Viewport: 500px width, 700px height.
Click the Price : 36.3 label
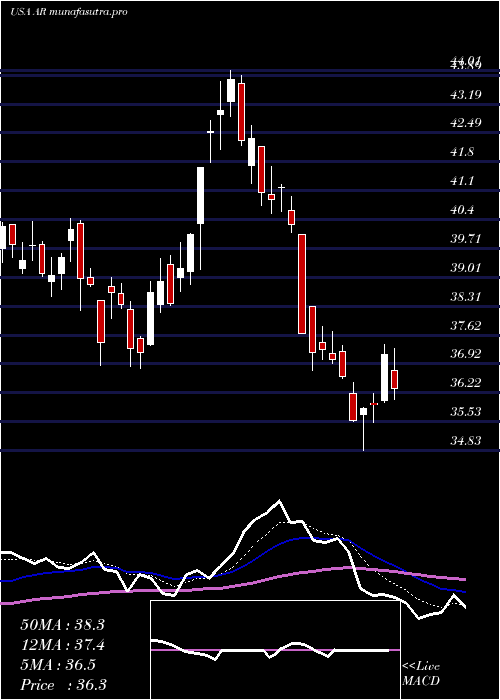point(63,685)
